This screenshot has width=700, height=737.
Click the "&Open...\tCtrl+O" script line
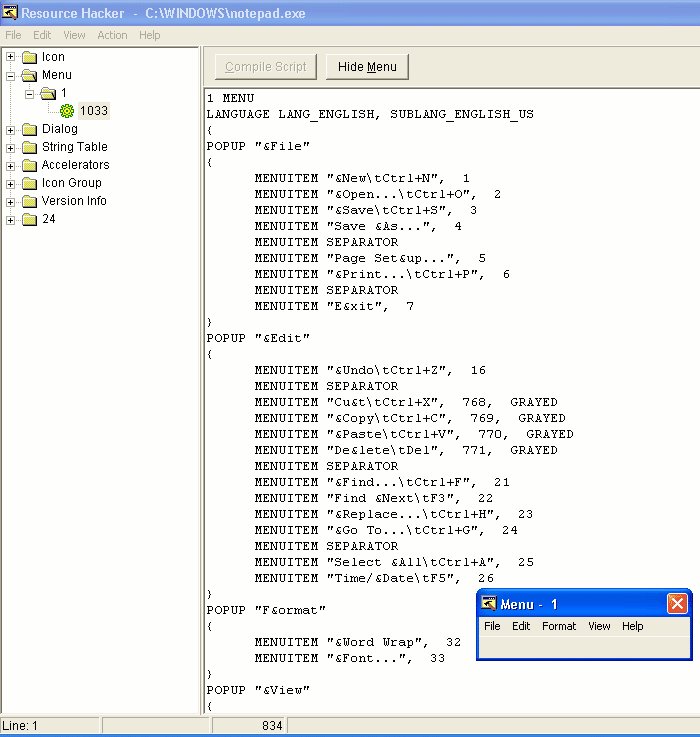[378, 194]
